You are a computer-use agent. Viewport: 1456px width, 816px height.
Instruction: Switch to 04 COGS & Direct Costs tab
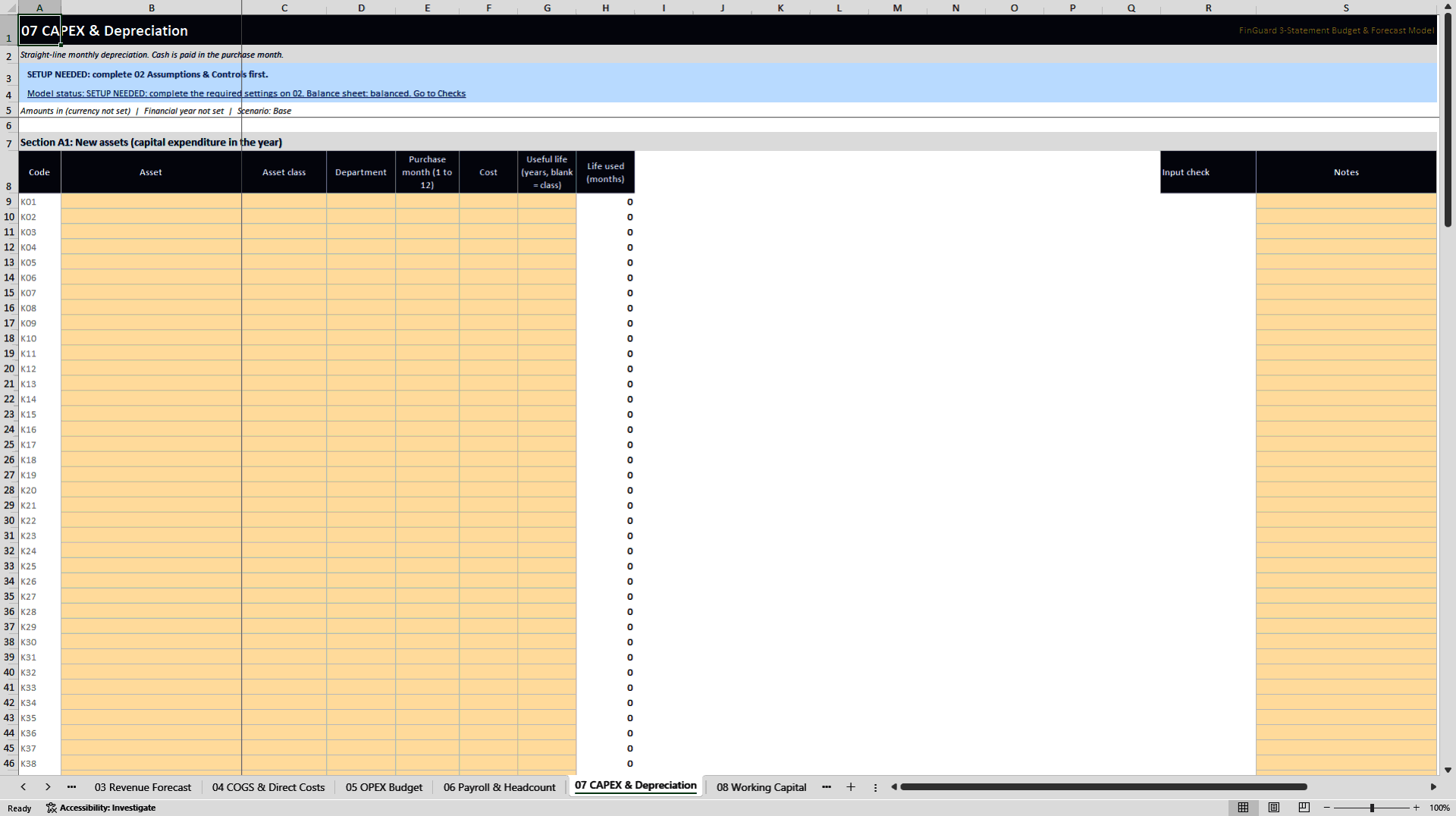click(x=268, y=787)
